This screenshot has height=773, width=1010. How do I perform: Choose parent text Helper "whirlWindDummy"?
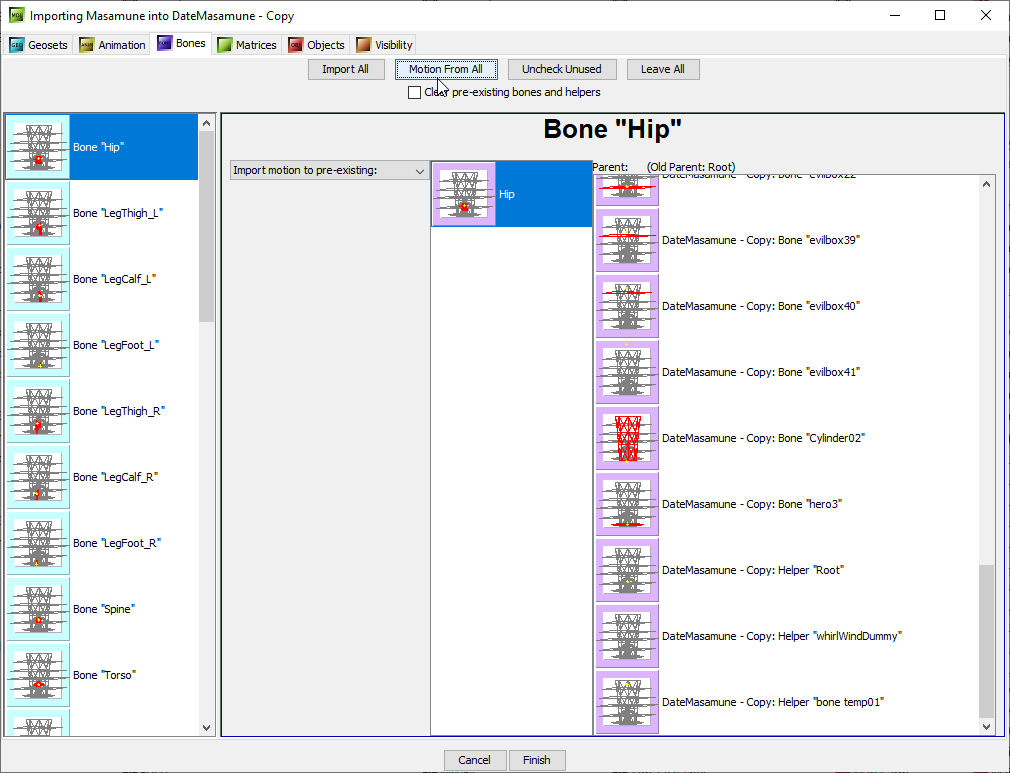coord(782,636)
